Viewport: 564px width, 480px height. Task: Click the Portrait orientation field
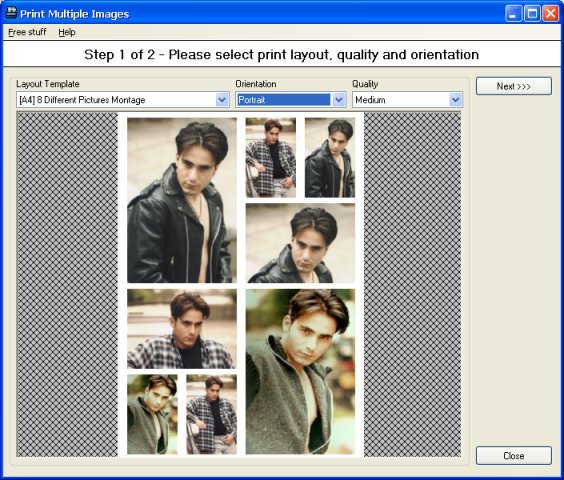tap(284, 100)
